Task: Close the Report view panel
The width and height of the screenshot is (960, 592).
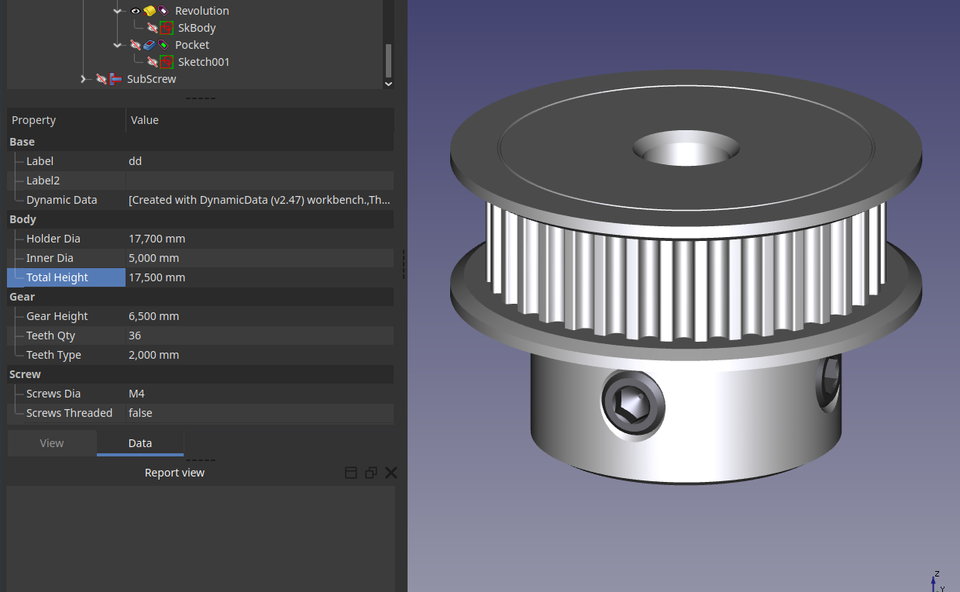Action: click(x=390, y=472)
